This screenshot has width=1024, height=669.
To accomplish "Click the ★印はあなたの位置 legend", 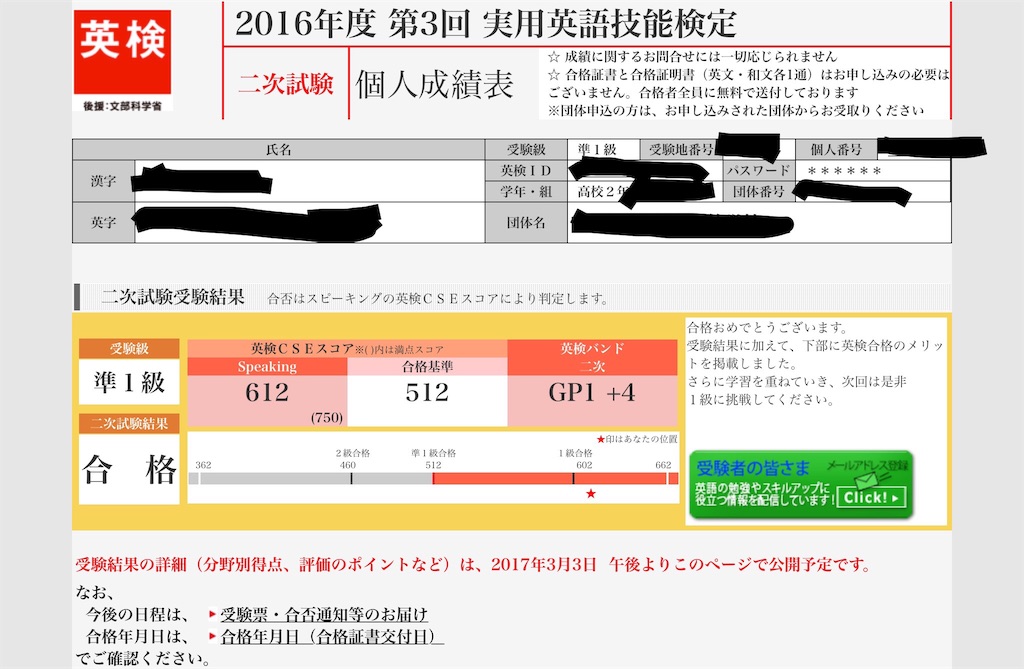I will pos(637,439).
